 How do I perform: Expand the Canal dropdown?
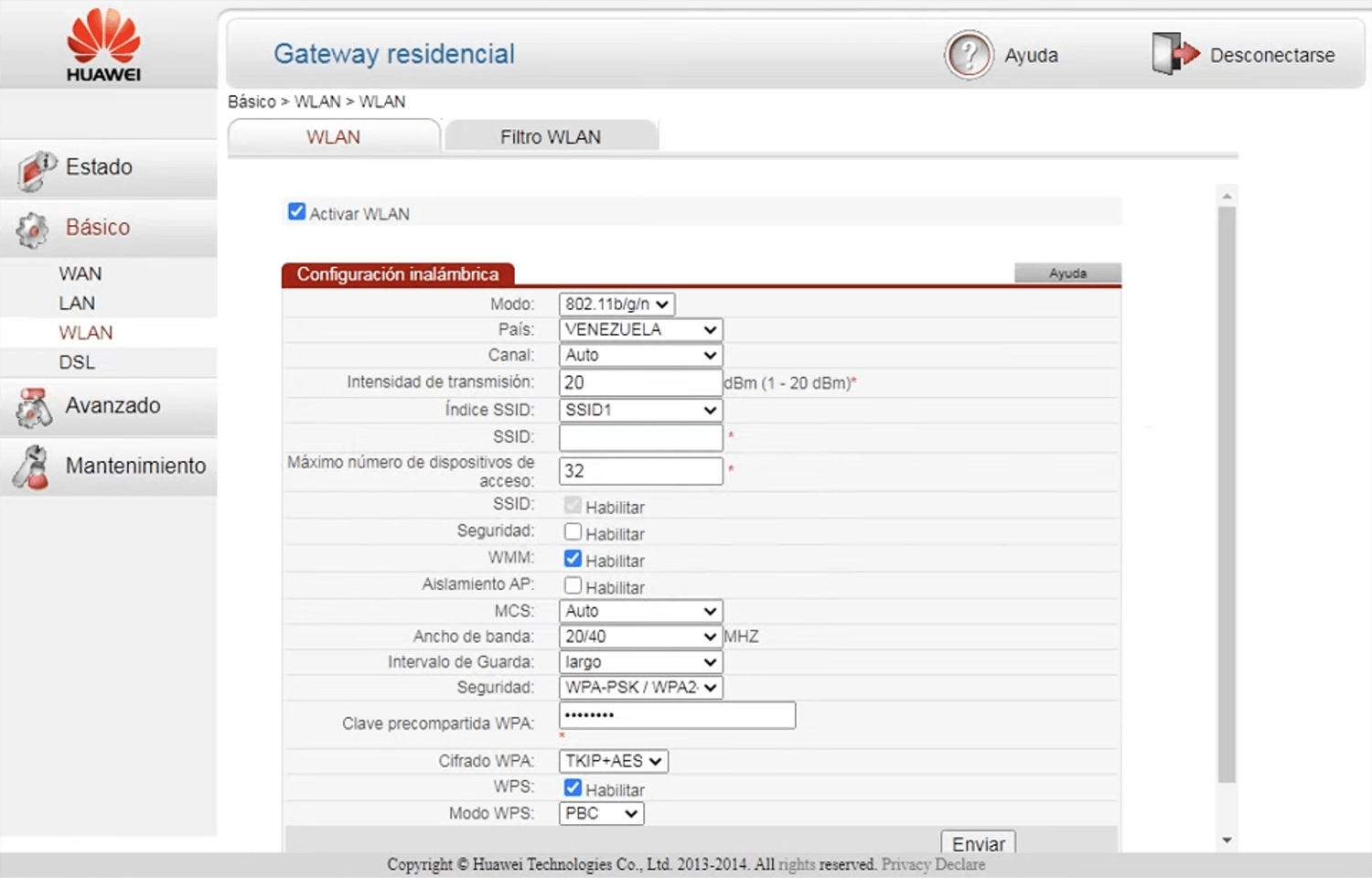click(x=640, y=355)
